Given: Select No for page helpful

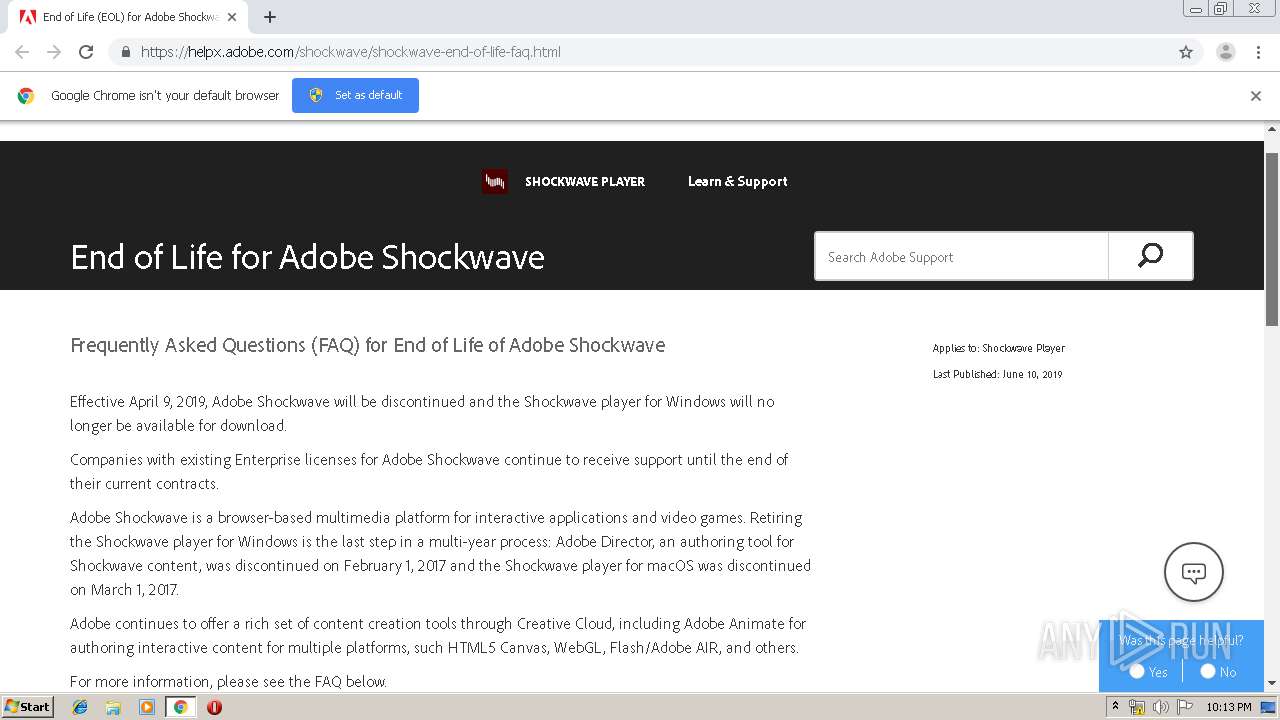Looking at the screenshot, I should 1208,672.
